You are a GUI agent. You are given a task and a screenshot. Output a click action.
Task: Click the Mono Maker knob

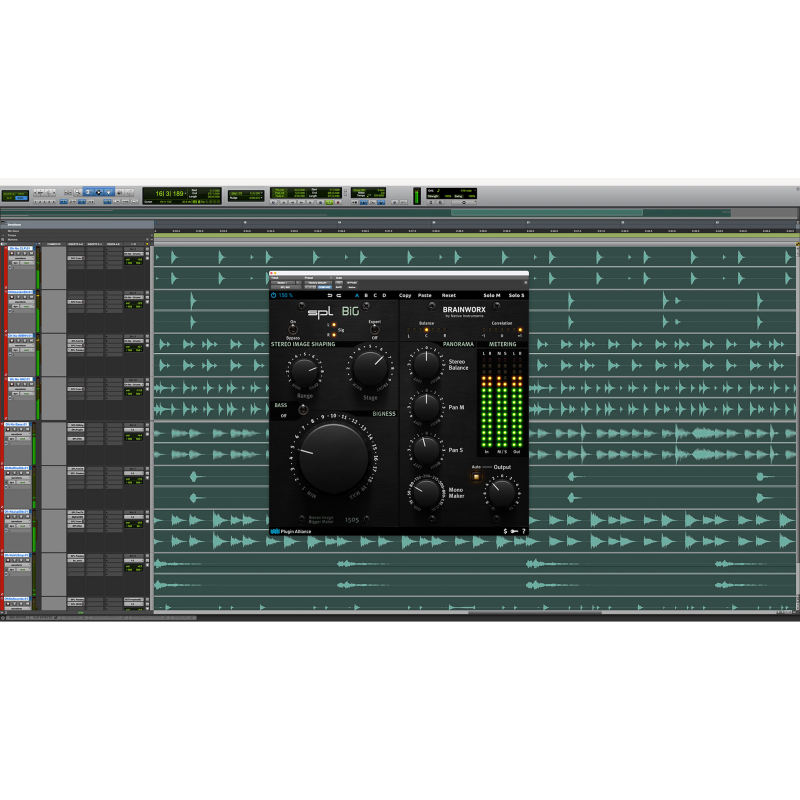(x=426, y=492)
